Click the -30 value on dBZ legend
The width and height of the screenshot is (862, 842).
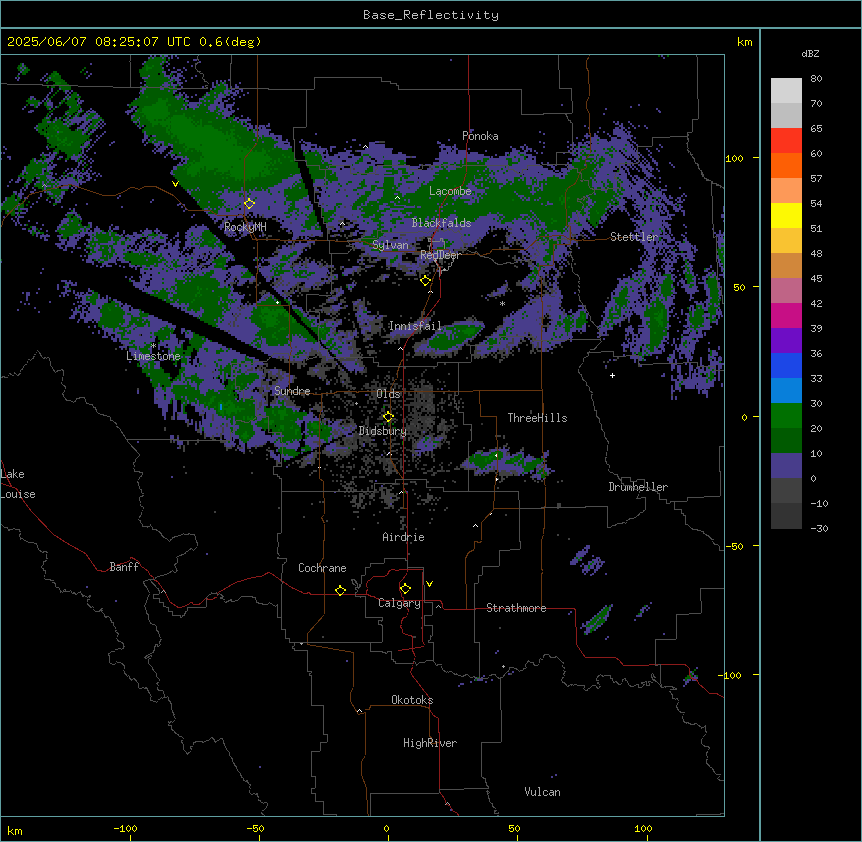tap(819, 529)
